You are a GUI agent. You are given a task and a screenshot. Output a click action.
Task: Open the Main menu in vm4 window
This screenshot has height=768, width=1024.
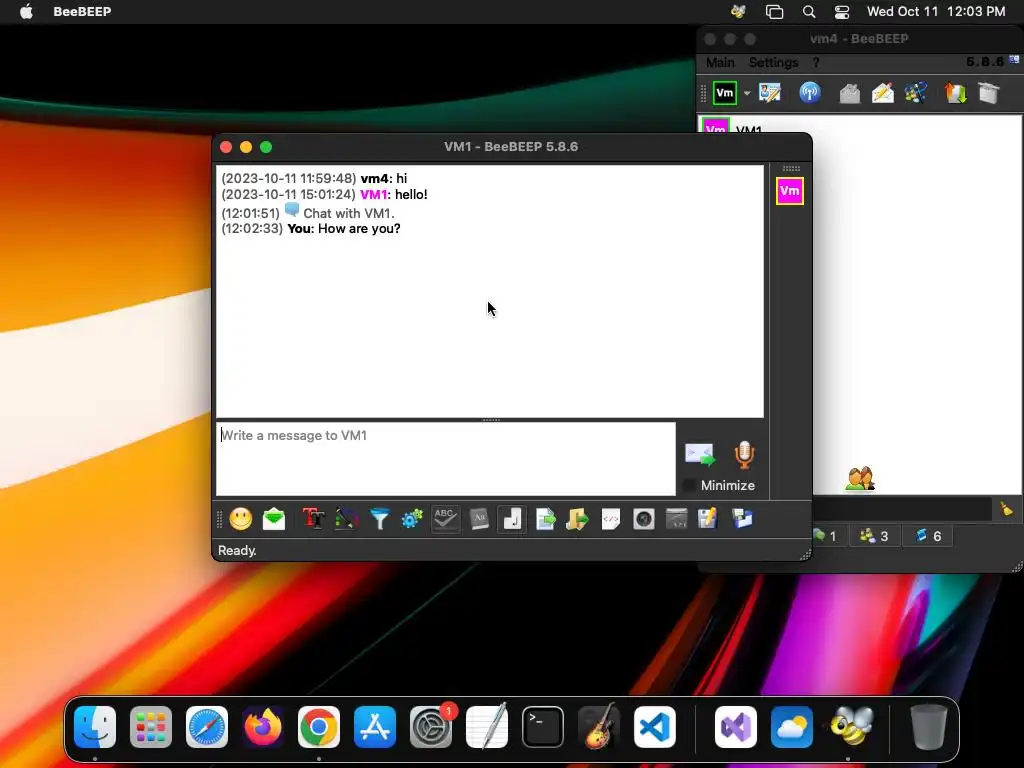pos(720,62)
